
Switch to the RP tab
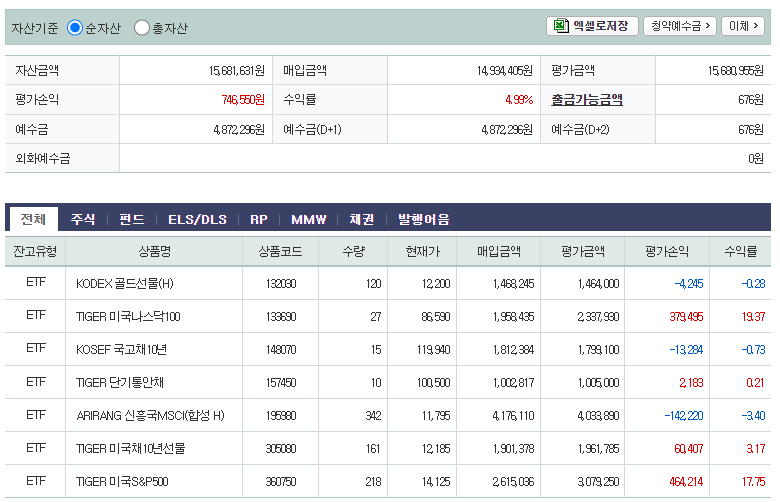259,219
